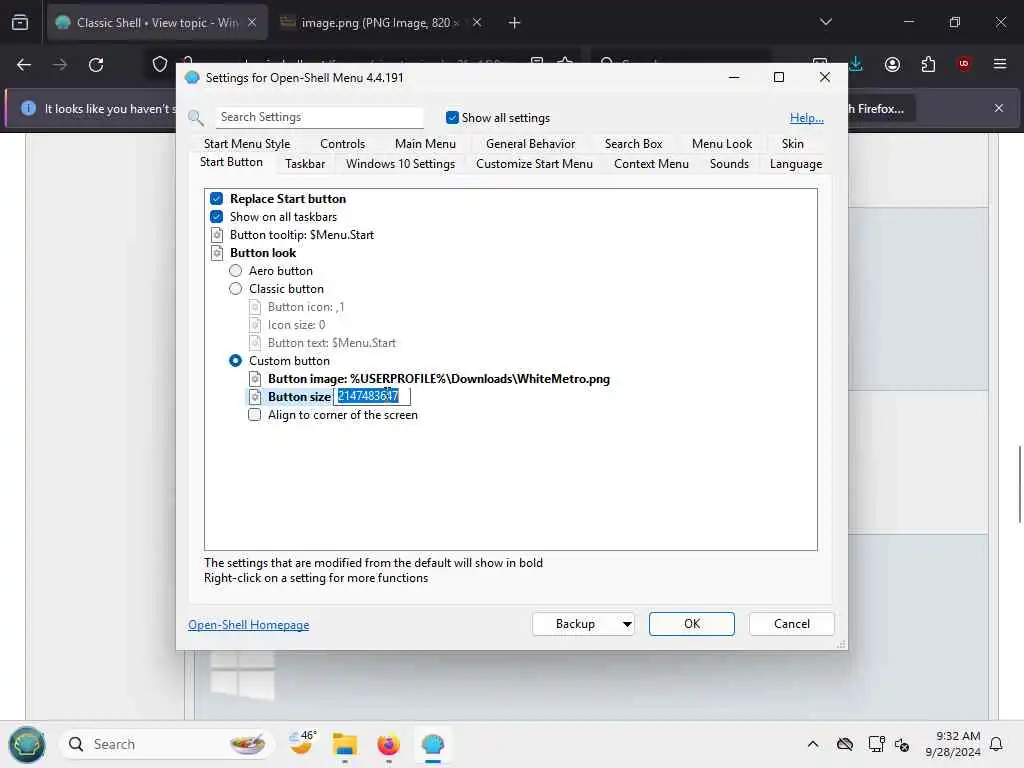Toggle Show all settings checkbox
This screenshot has width=1024, height=768.
(452, 118)
